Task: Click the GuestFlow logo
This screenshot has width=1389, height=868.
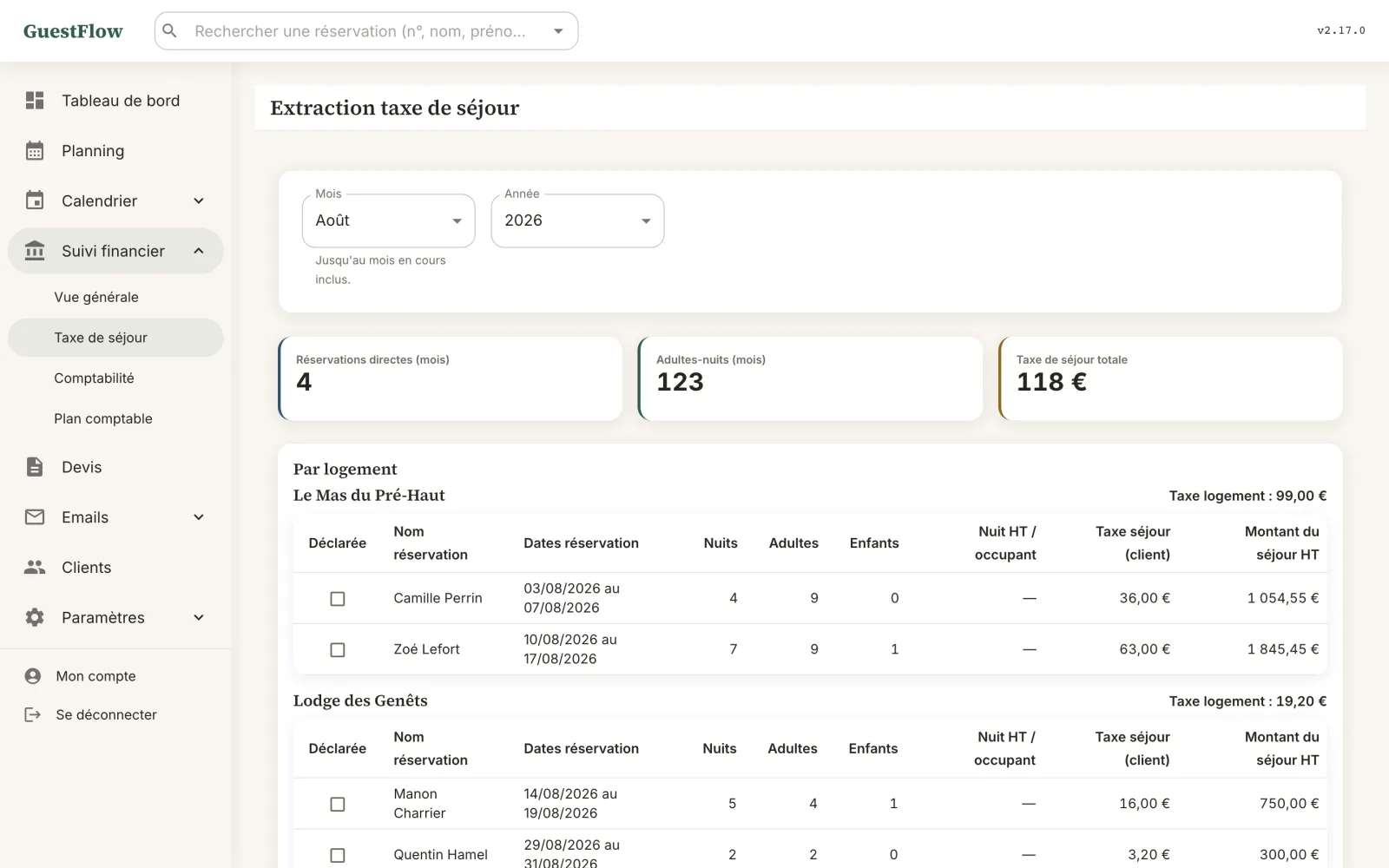Action: pyautogui.click(x=73, y=31)
